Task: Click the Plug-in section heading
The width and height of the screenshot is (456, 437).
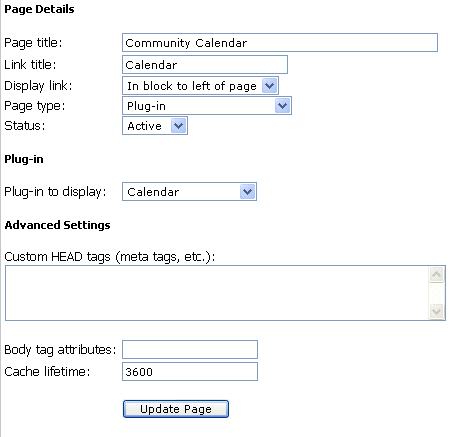Action: [x=24, y=159]
